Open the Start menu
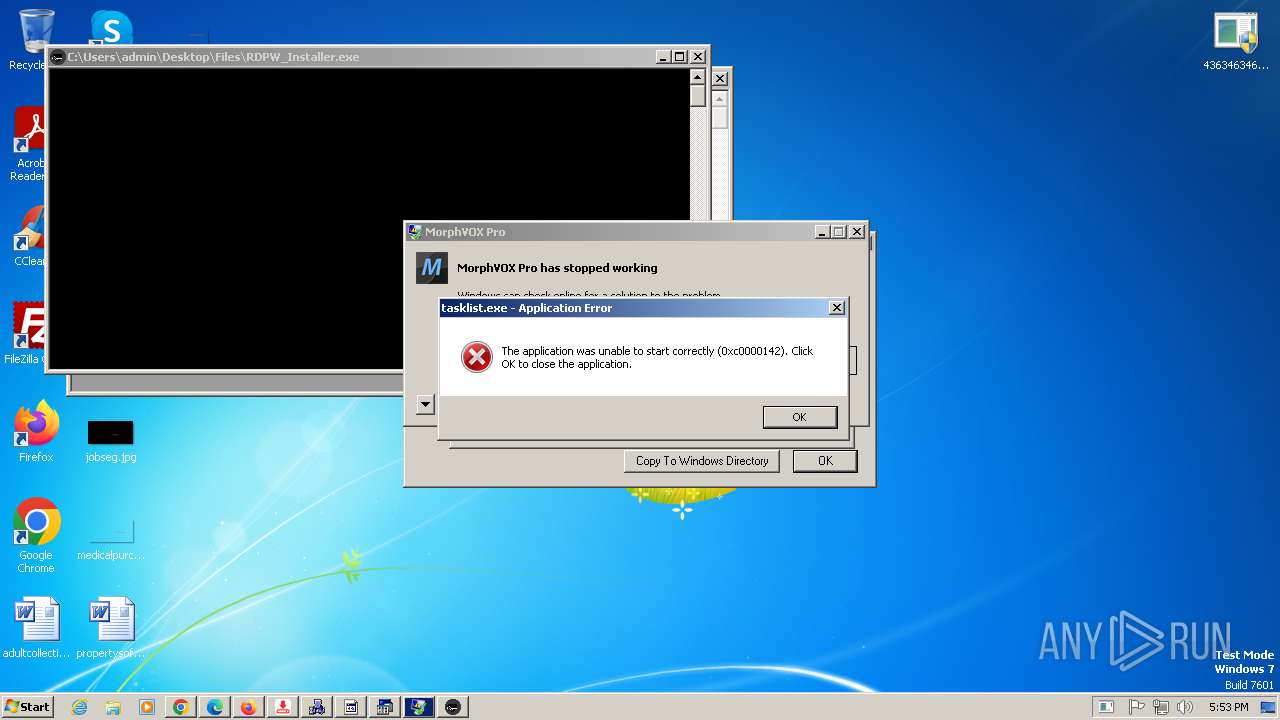This screenshot has height=720, width=1280. pos(27,707)
